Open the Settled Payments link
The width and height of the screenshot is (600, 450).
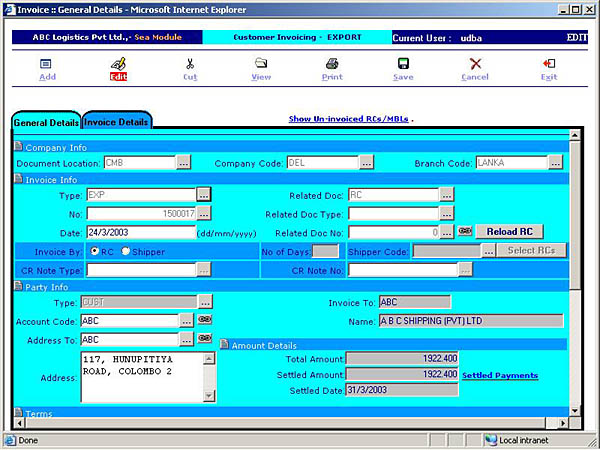coord(500,375)
